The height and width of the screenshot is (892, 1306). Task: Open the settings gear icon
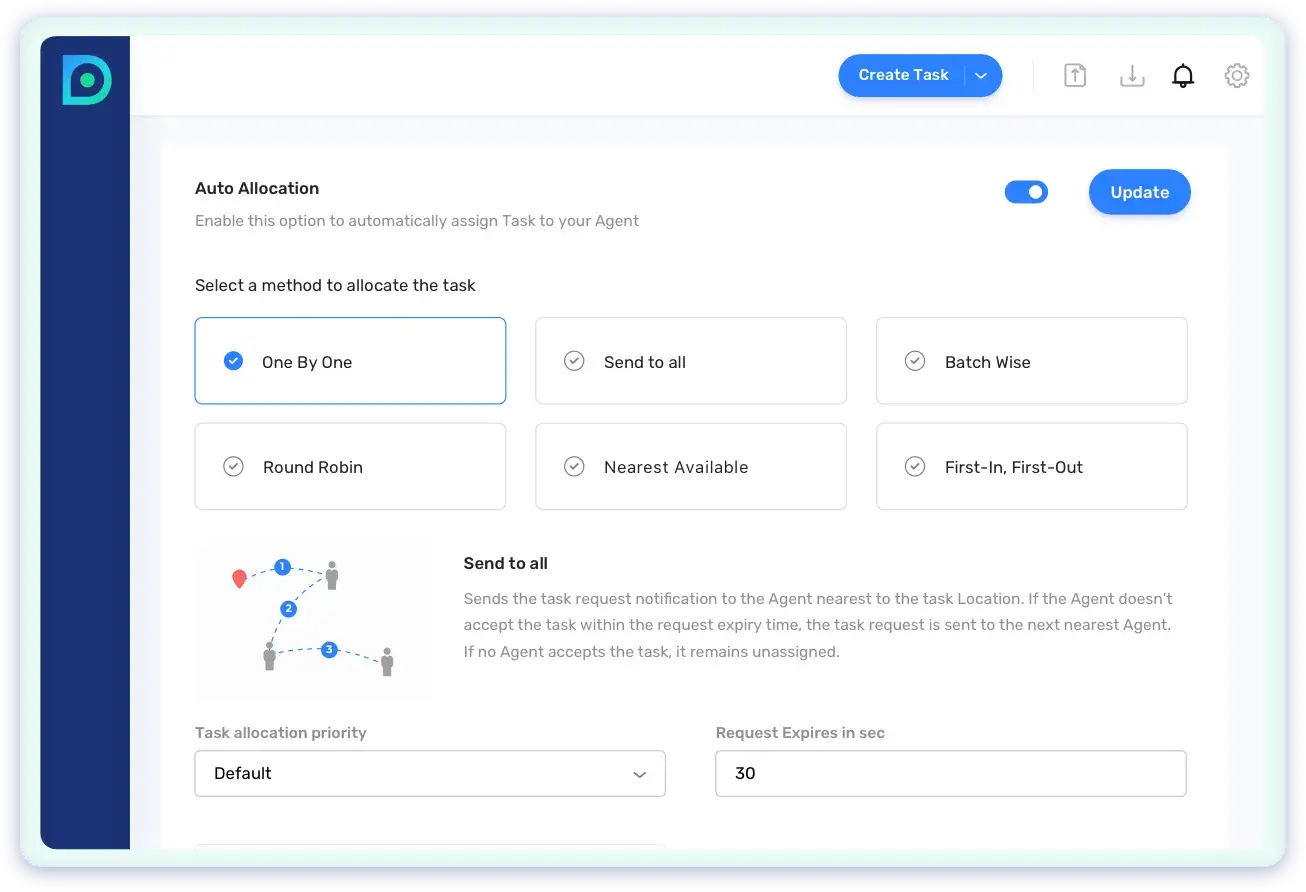pyautogui.click(x=1237, y=76)
